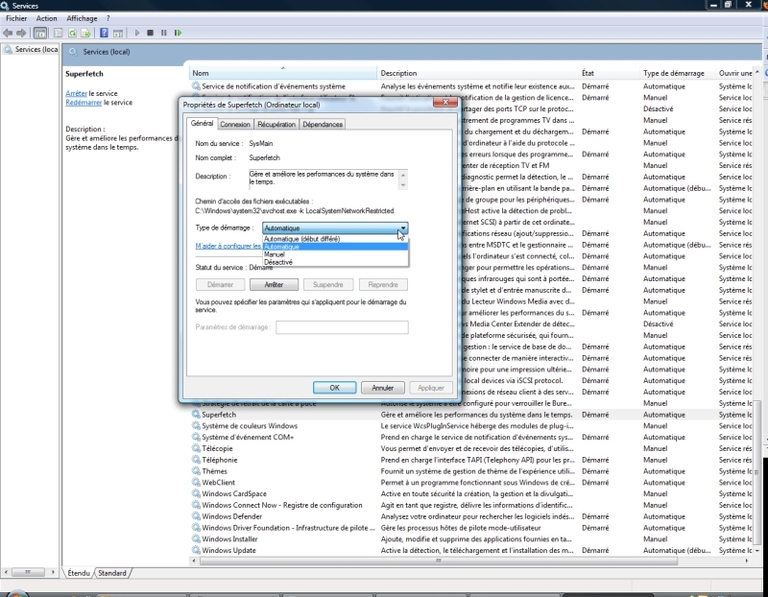Open Help via blue question icon
The width and height of the screenshot is (768, 597).
click(x=104, y=33)
